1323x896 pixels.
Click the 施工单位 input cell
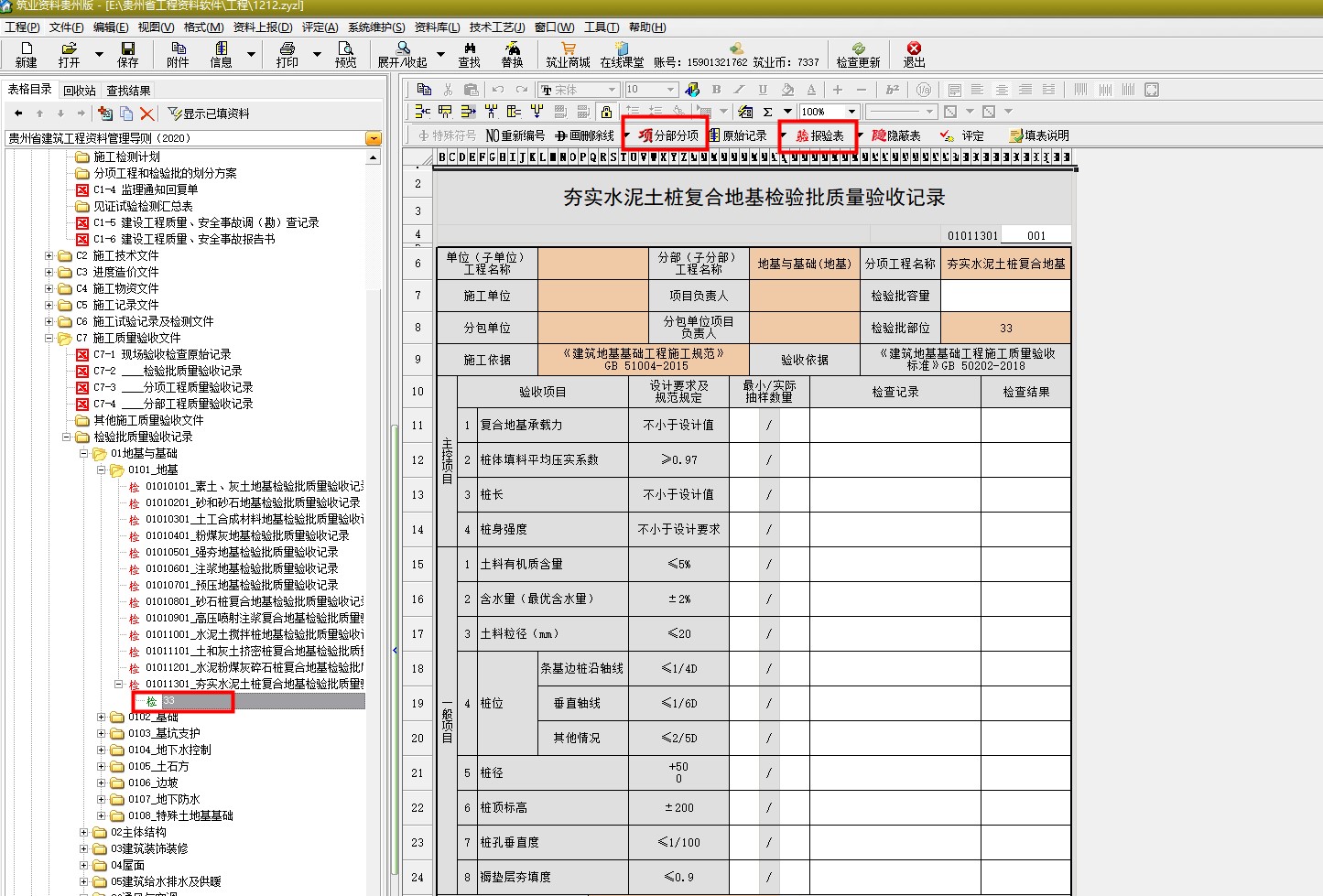coord(592,296)
